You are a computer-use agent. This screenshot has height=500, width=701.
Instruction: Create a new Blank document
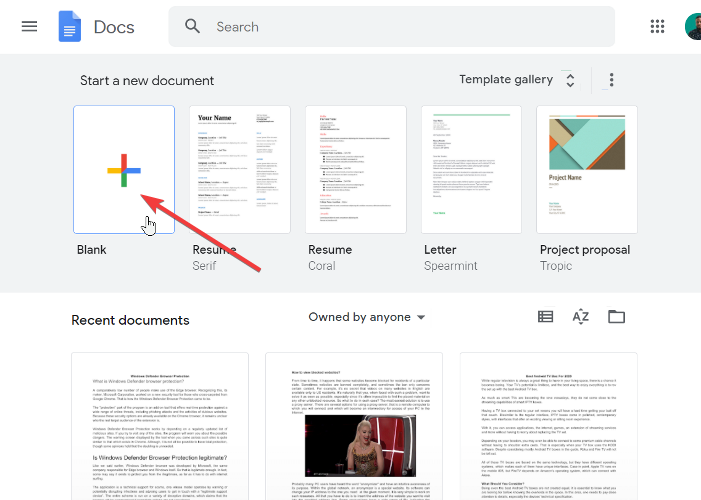pyautogui.click(x=124, y=169)
